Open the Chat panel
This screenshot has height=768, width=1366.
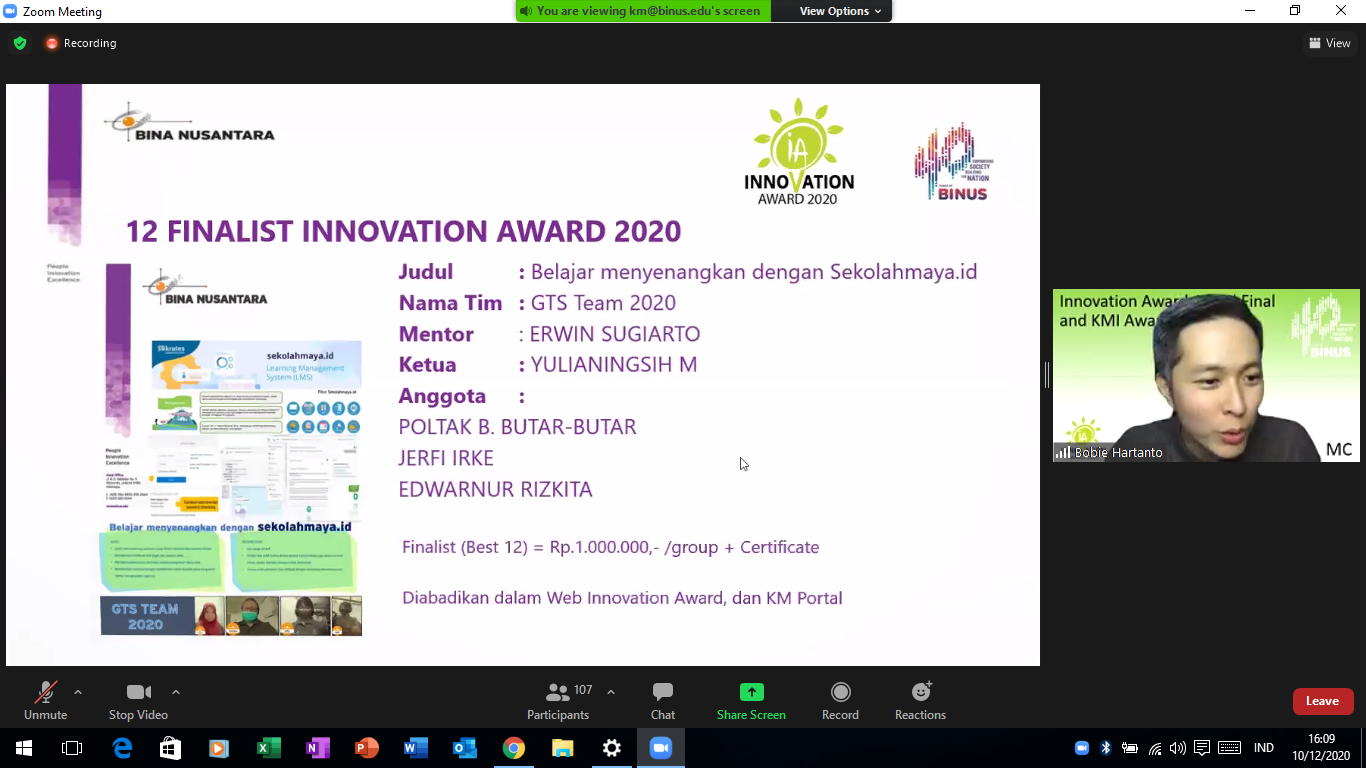(663, 700)
